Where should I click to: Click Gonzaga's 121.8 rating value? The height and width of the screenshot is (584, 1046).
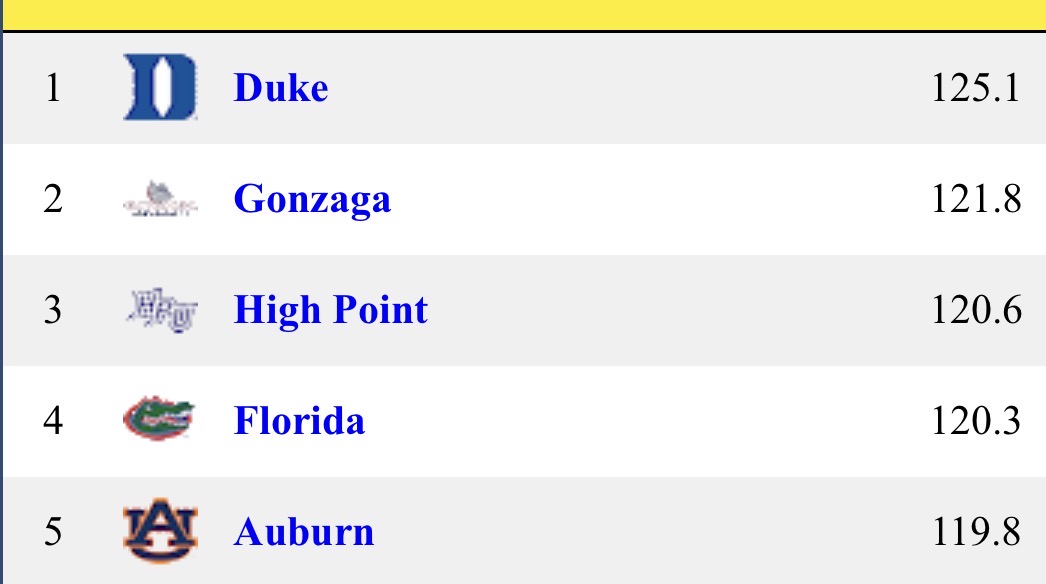(x=975, y=200)
